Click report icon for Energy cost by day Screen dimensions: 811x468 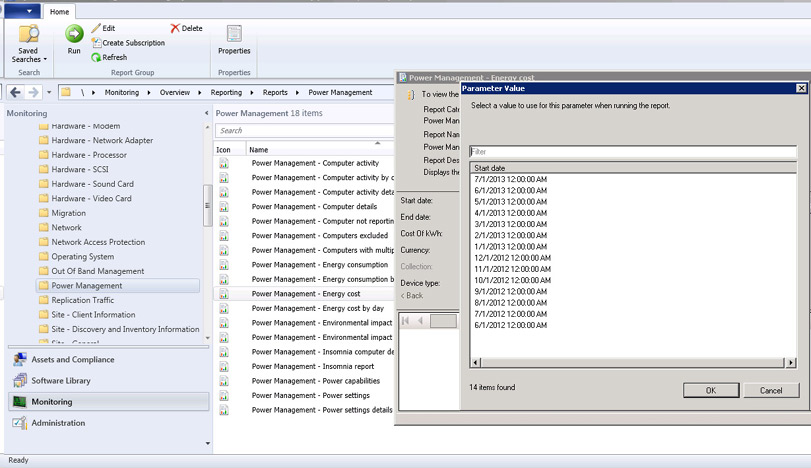[x=224, y=308]
